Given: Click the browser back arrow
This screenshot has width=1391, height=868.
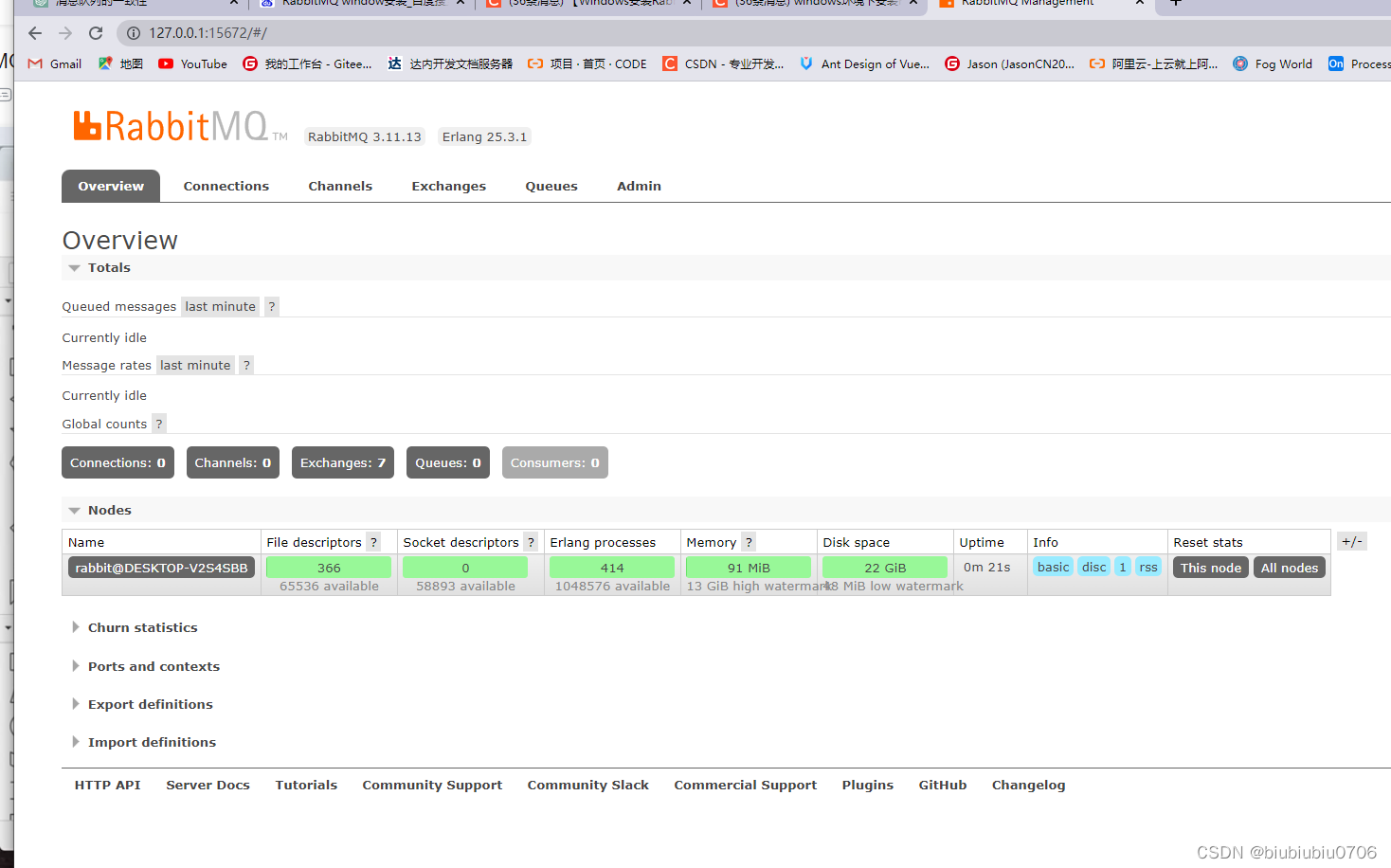Looking at the screenshot, I should 35,33.
